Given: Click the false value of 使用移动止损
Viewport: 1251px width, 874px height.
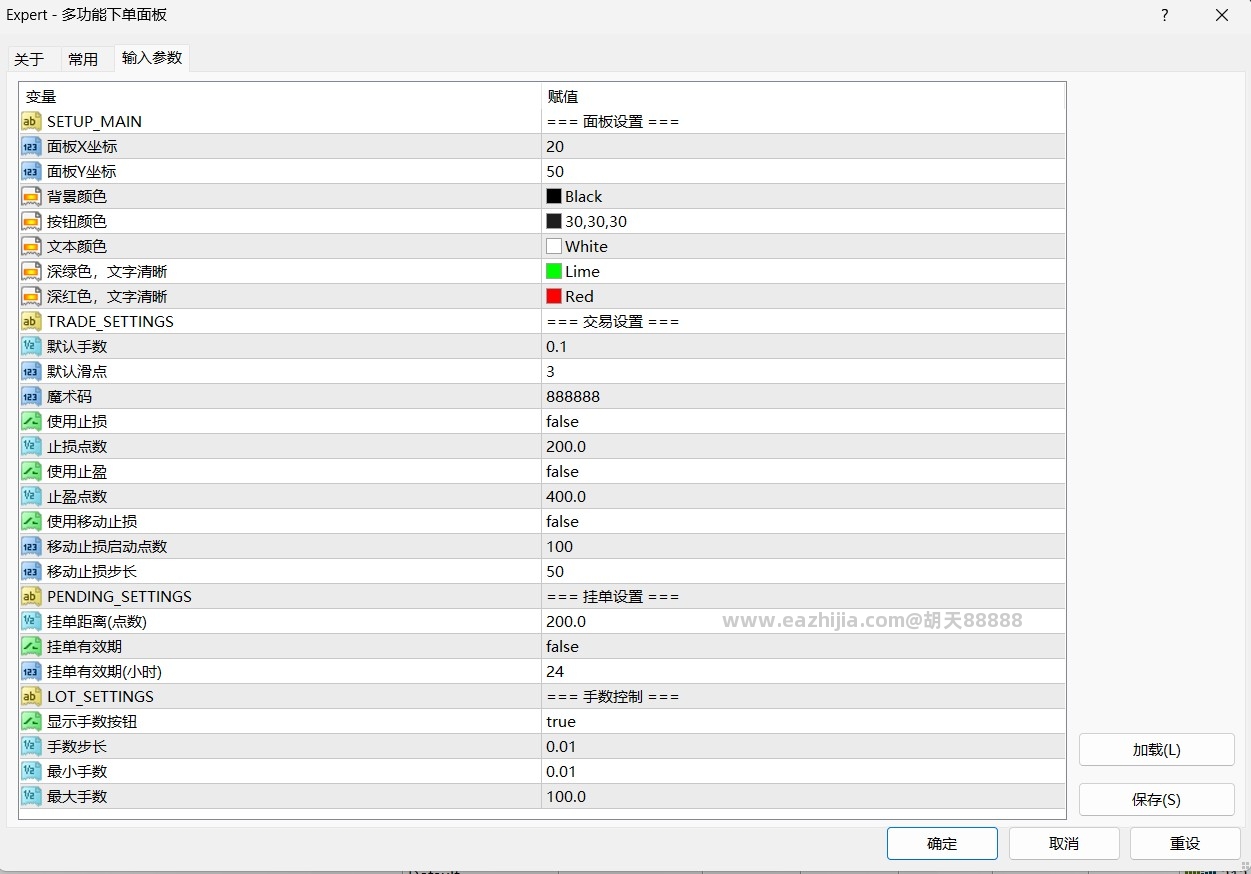Looking at the screenshot, I should point(562,521).
